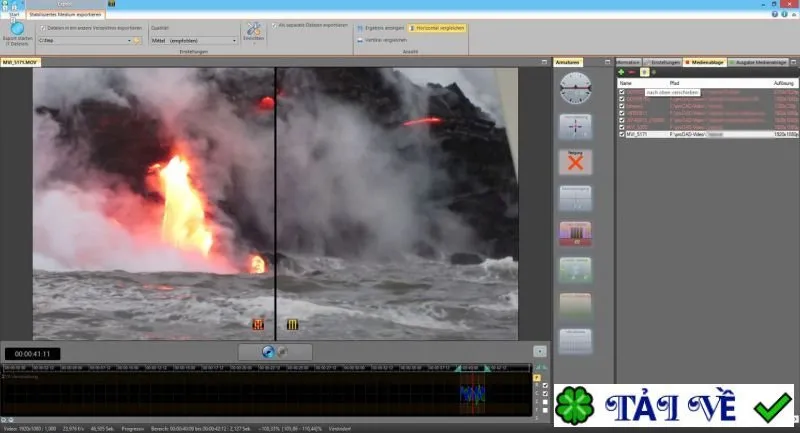This screenshot has height=433, width=800.
Task: Switch to the Ausgabe Medienablage tab
Action: 758,62
